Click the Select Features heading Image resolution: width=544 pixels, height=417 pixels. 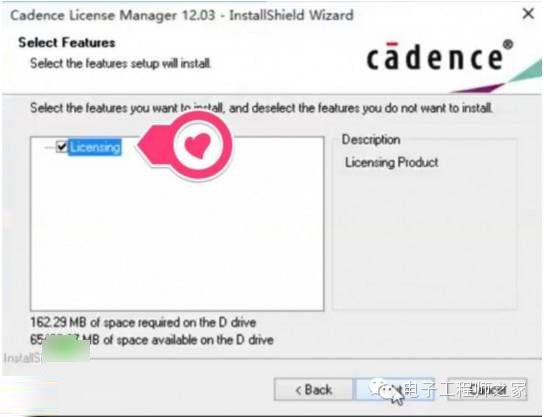67,43
